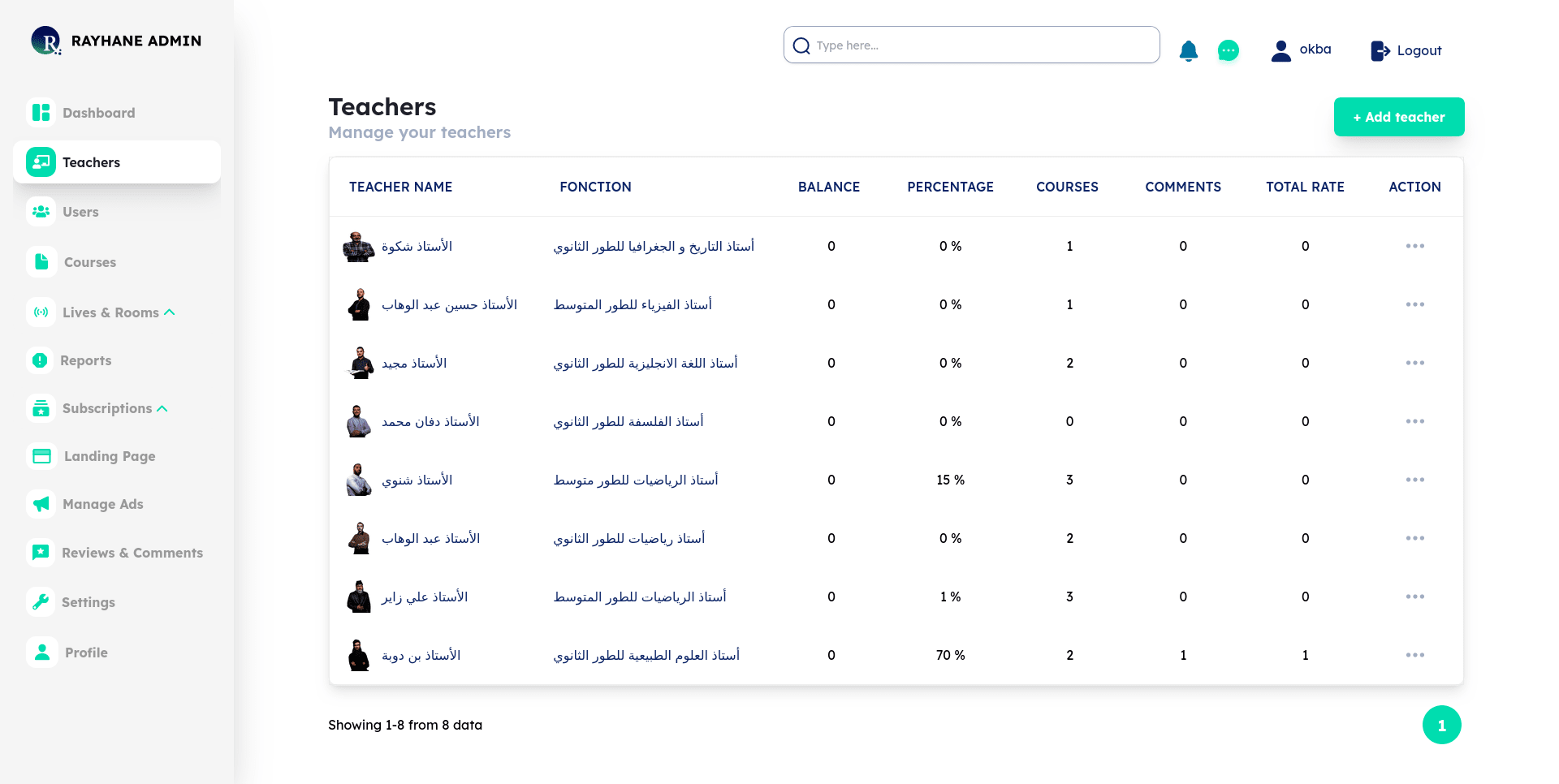Open actions menu for الأستاذ شكوة
This screenshot has height=784, width=1559.
[x=1415, y=246]
